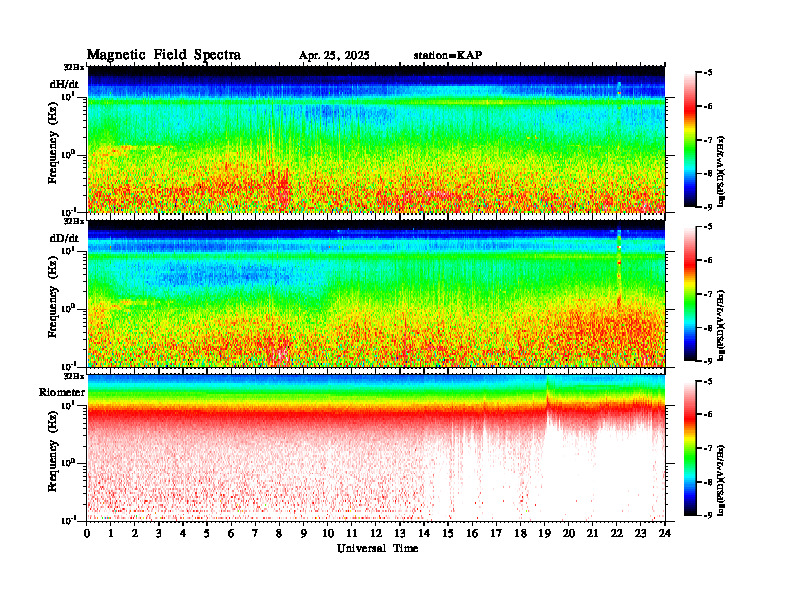Click hour 8 on the time axis

(x=279, y=533)
